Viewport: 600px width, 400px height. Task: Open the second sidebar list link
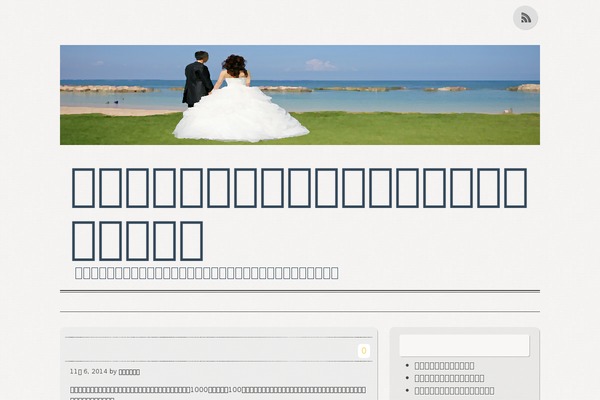click(x=449, y=378)
